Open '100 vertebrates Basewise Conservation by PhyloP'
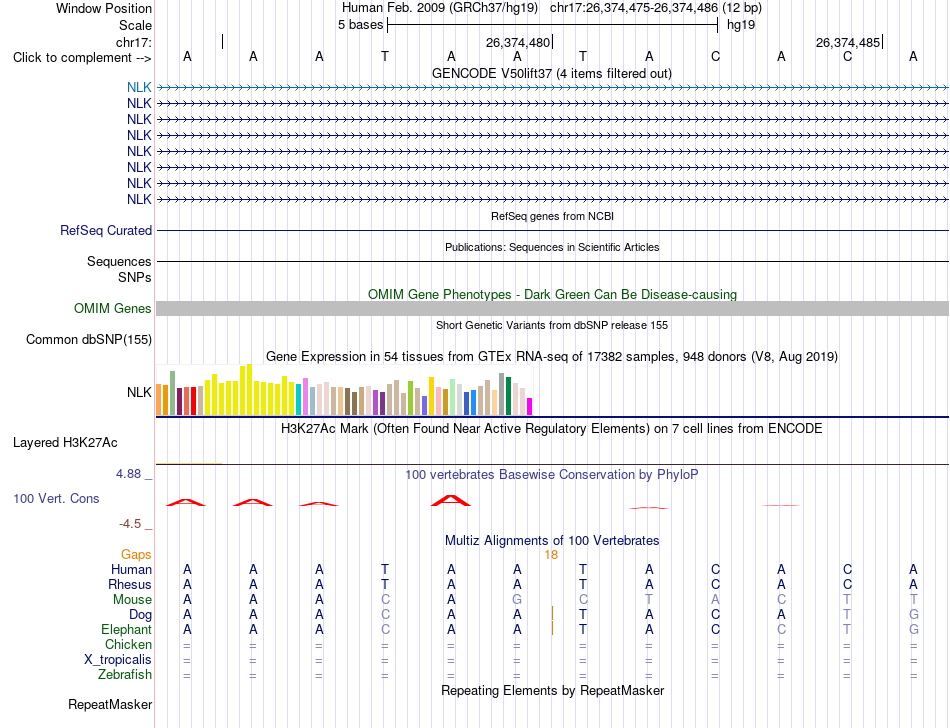Screen dimensions: 950x728 coord(552,475)
